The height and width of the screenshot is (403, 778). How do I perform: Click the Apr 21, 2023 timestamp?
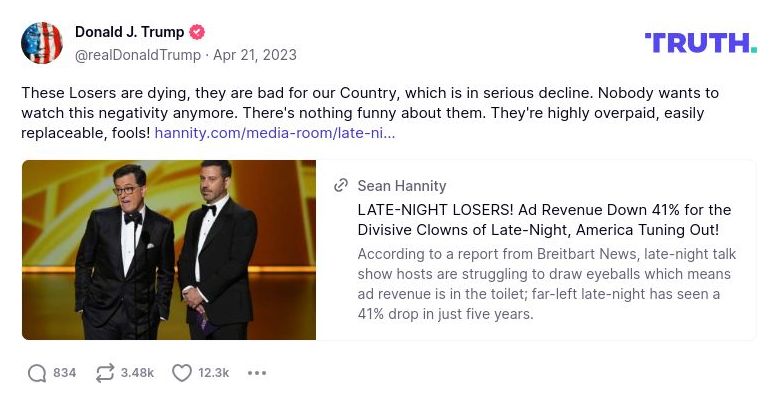pyautogui.click(x=254, y=55)
